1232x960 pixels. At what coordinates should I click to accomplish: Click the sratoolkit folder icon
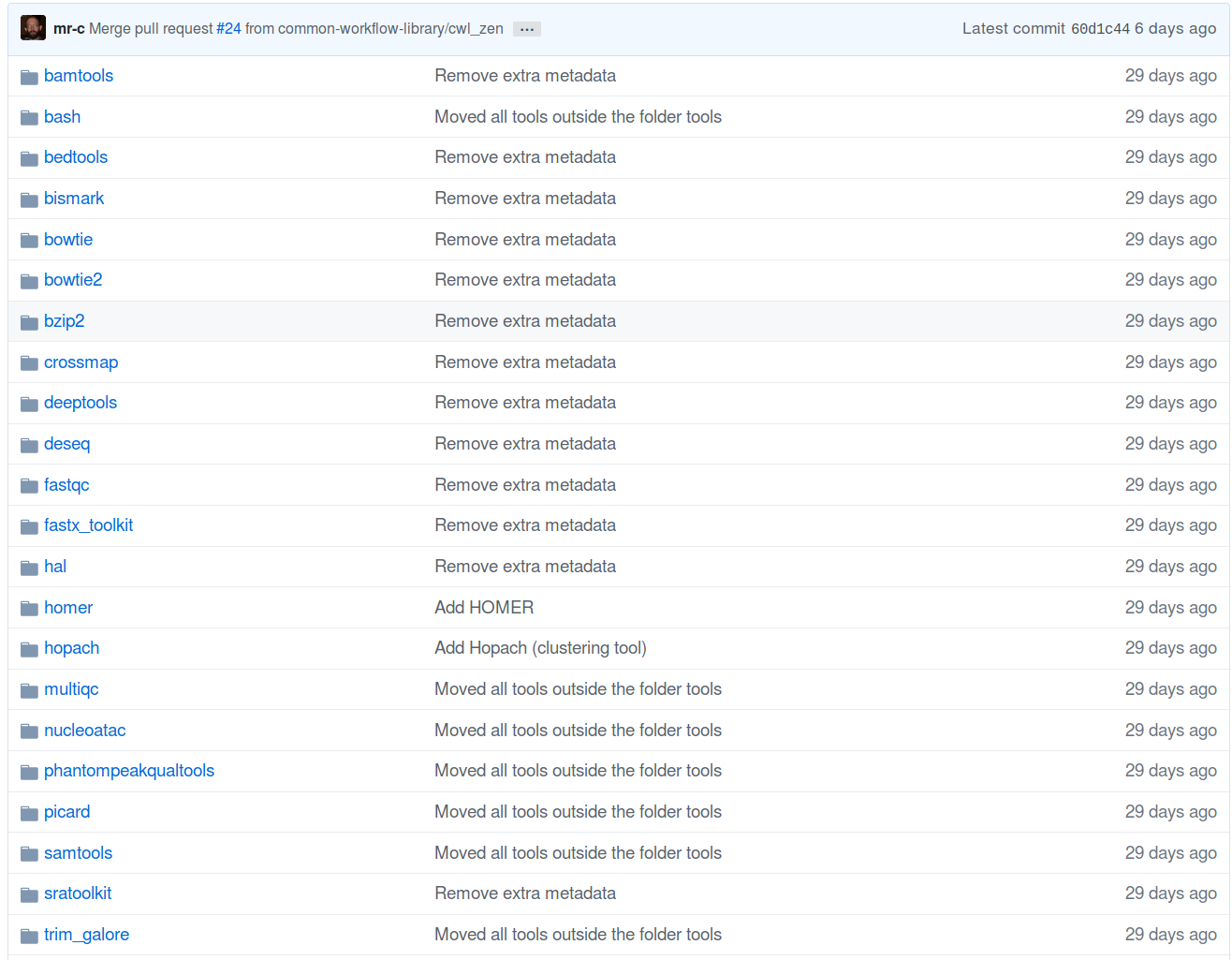(x=29, y=894)
